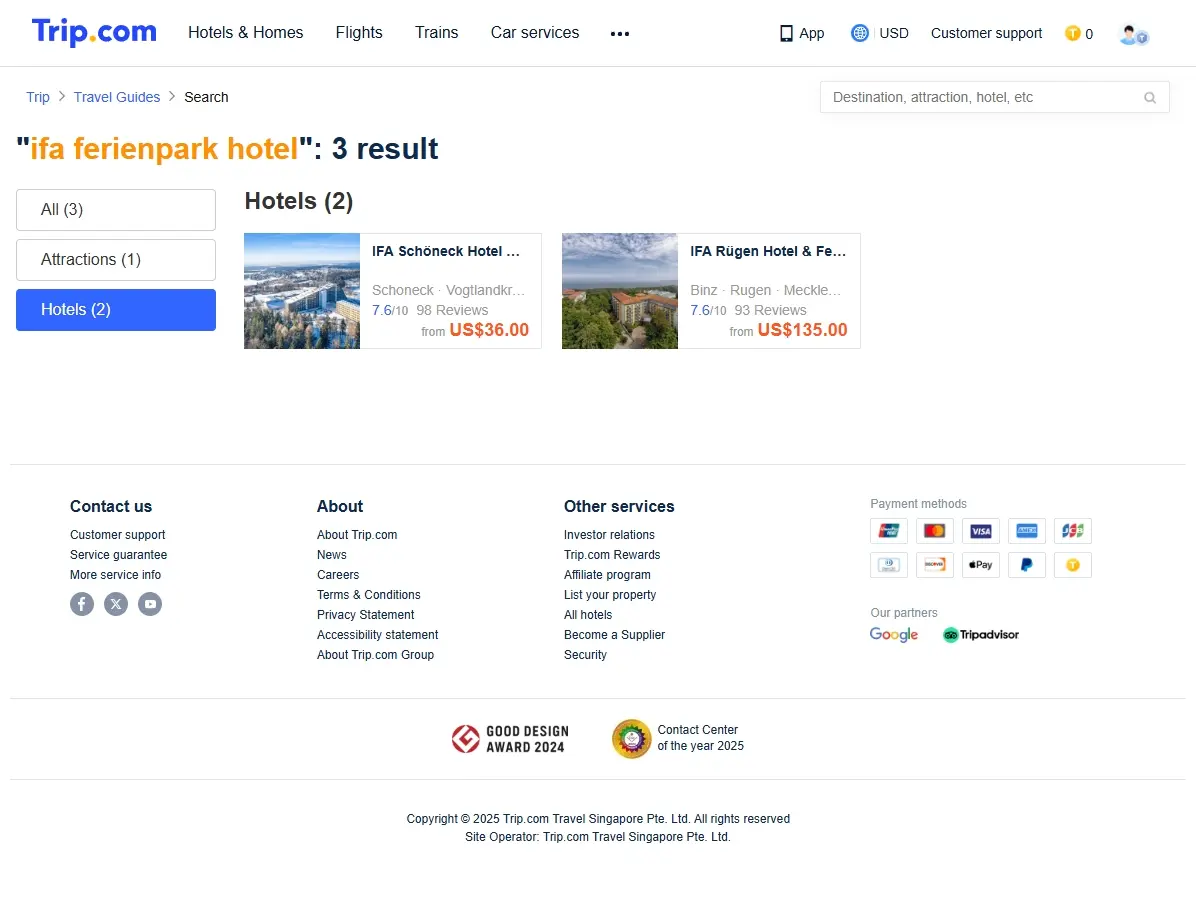1196x921 pixels.
Task: Open the user profile avatar
Action: point(1133,34)
